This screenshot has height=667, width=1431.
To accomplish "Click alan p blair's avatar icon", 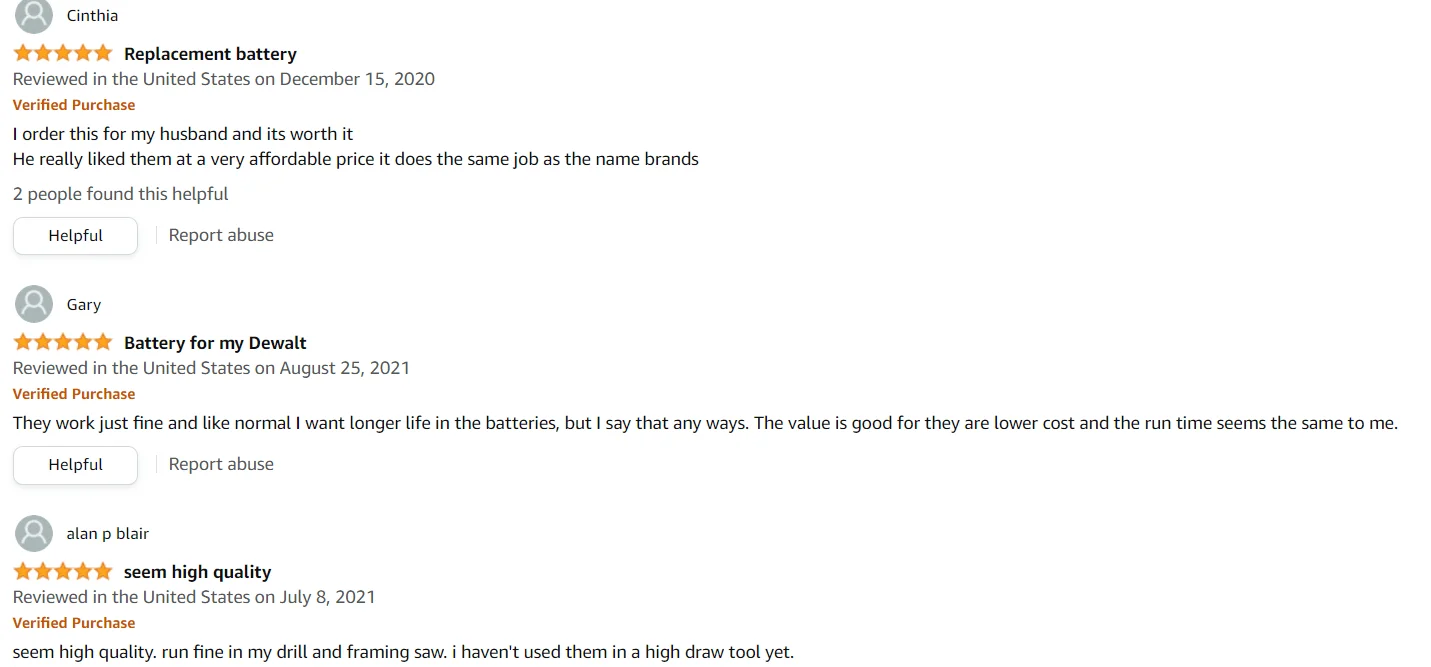I will 34,533.
